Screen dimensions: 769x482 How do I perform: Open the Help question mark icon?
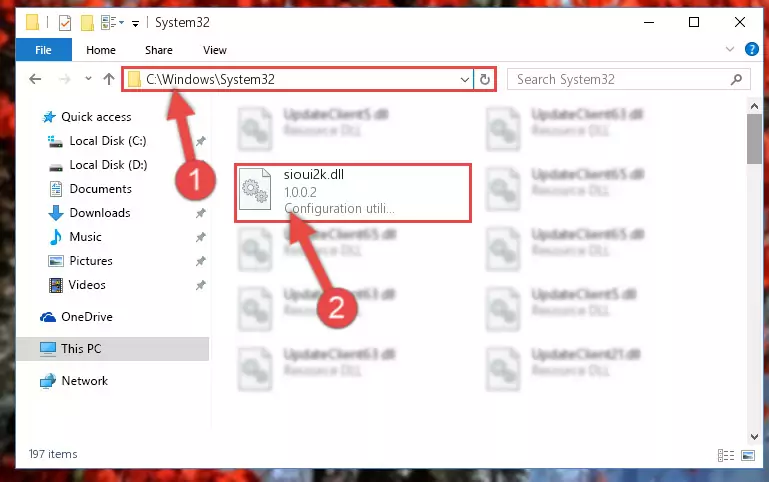751,49
